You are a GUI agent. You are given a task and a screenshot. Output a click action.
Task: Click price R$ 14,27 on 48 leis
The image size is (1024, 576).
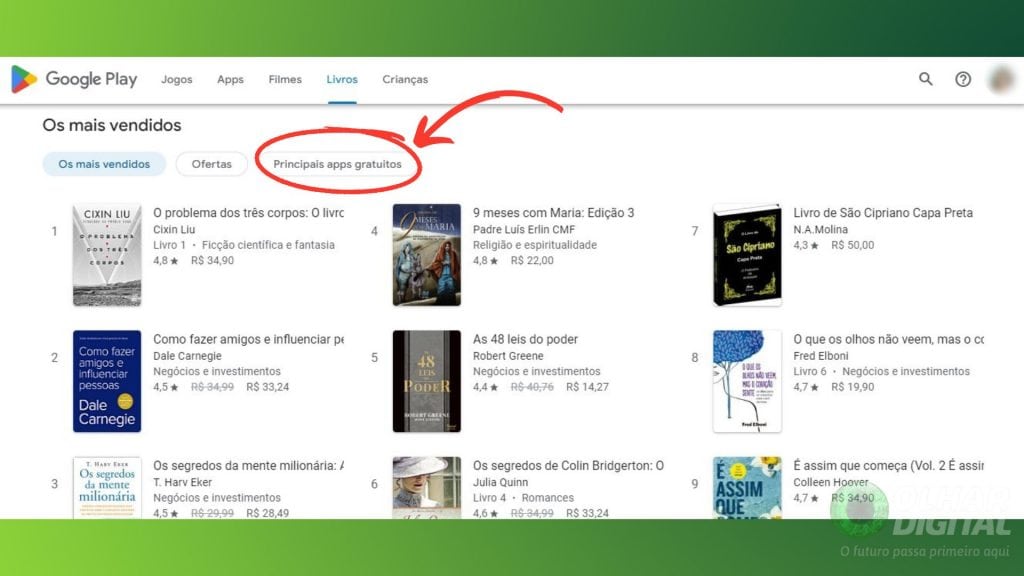pyautogui.click(x=587, y=387)
